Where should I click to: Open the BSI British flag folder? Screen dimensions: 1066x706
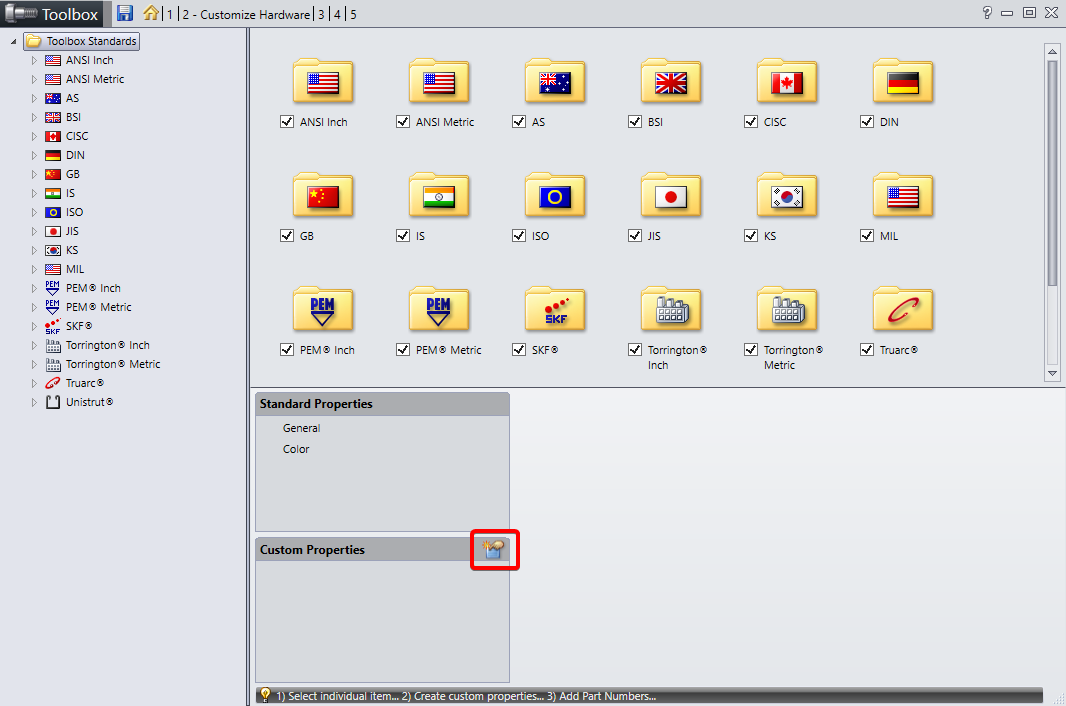(x=670, y=81)
